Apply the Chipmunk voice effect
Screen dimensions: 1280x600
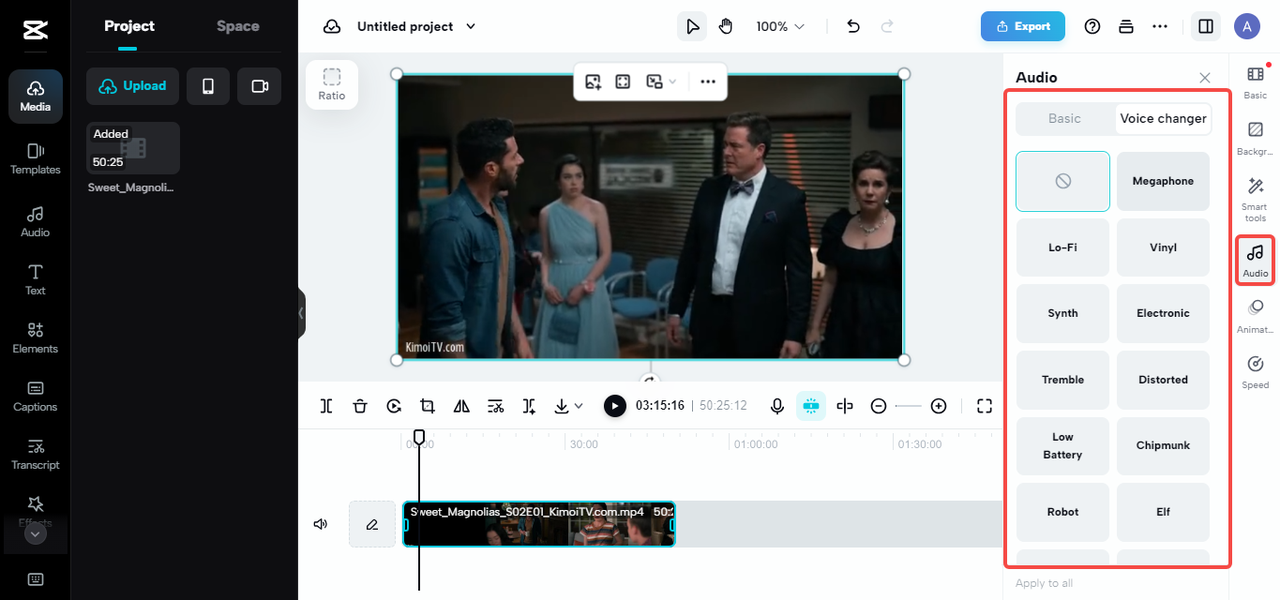(1163, 445)
